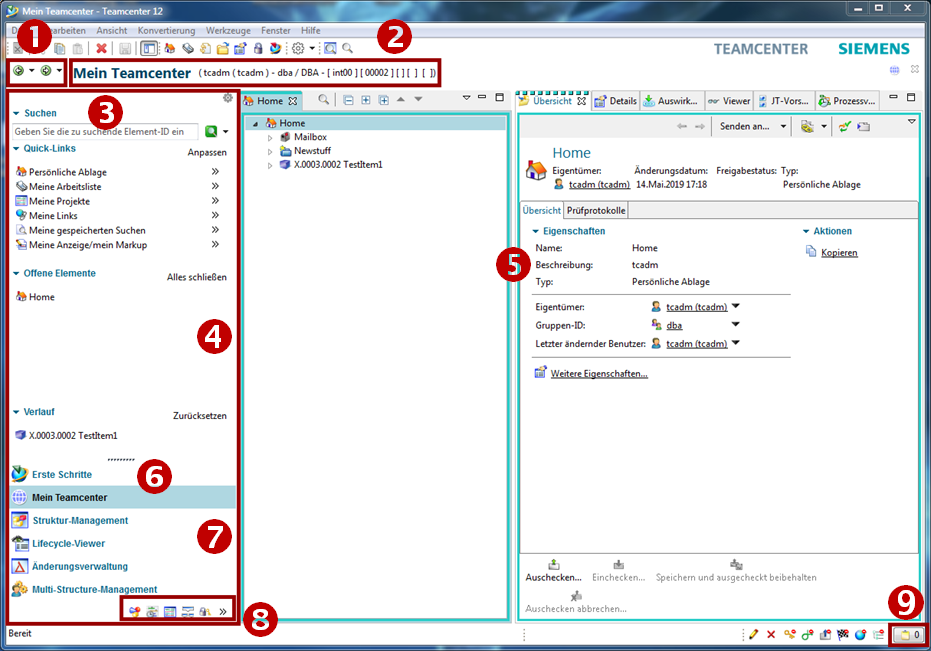
Task: Toggle the navigation pane layout toolbar button
Action: pyautogui.click(x=148, y=48)
